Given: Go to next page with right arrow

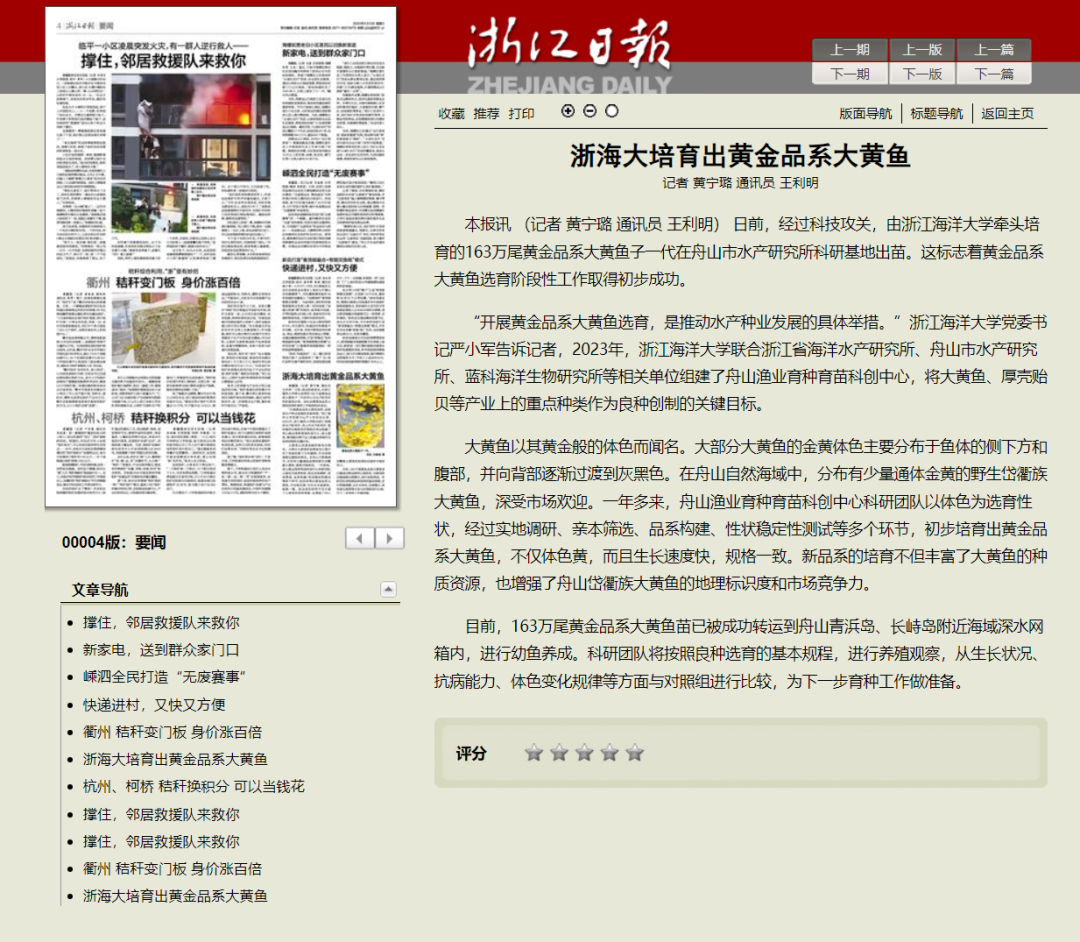Looking at the screenshot, I should click(389, 538).
